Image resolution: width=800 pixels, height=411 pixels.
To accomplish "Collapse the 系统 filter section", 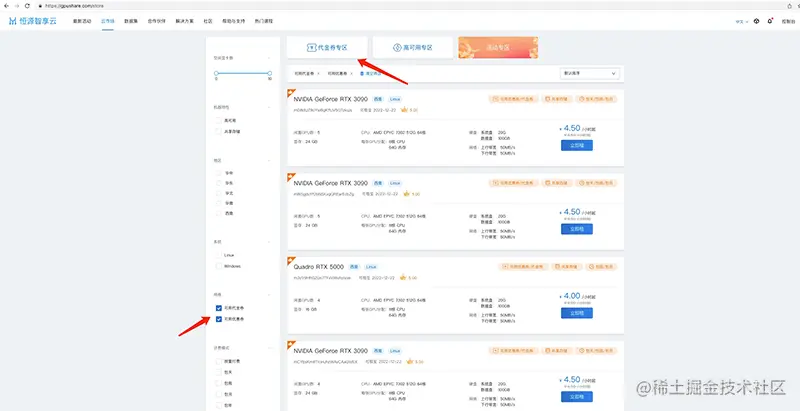I will pos(269,242).
